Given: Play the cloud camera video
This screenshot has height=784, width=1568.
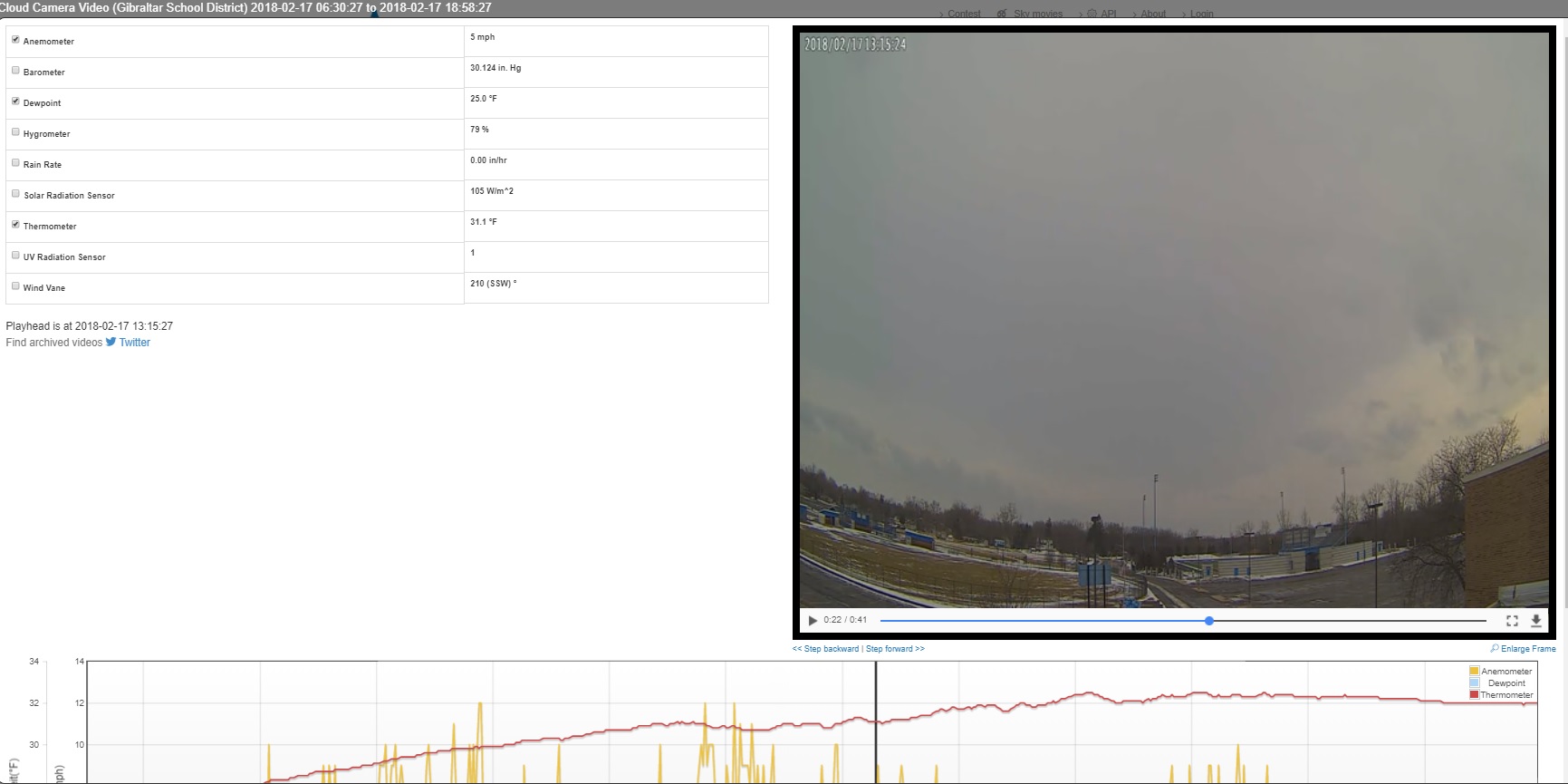Looking at the screenshot, I should pos(813,621).
